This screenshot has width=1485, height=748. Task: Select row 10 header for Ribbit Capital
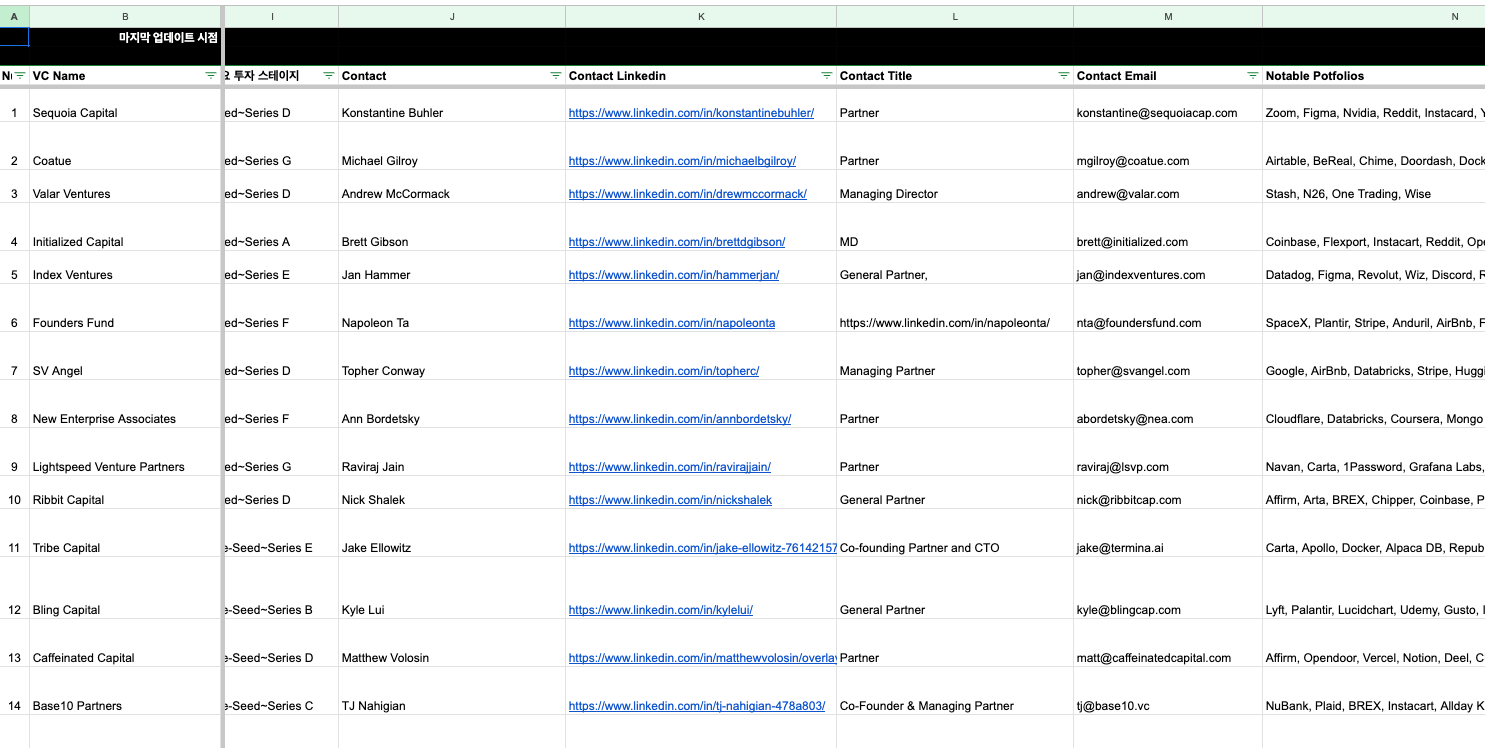pyautogui.click(x=14, y=500)
